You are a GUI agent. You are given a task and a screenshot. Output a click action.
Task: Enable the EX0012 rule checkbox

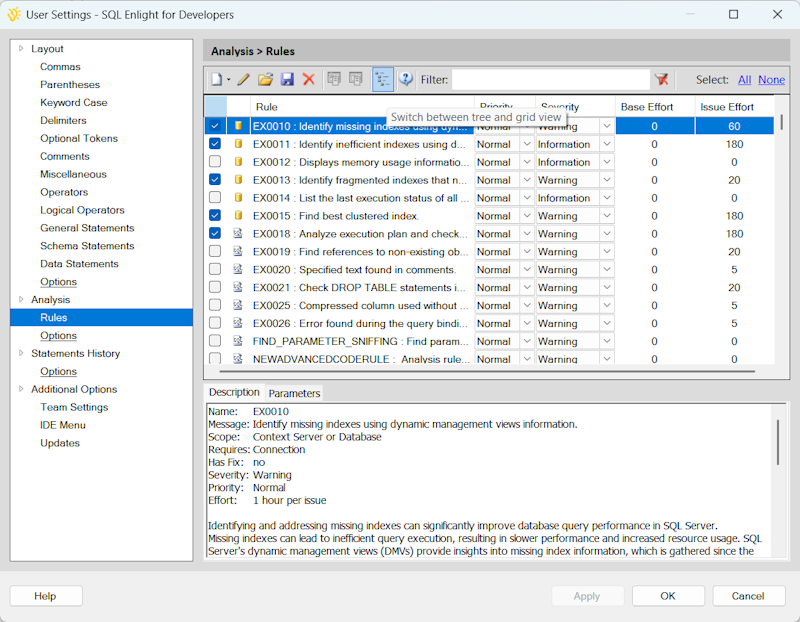215,162
